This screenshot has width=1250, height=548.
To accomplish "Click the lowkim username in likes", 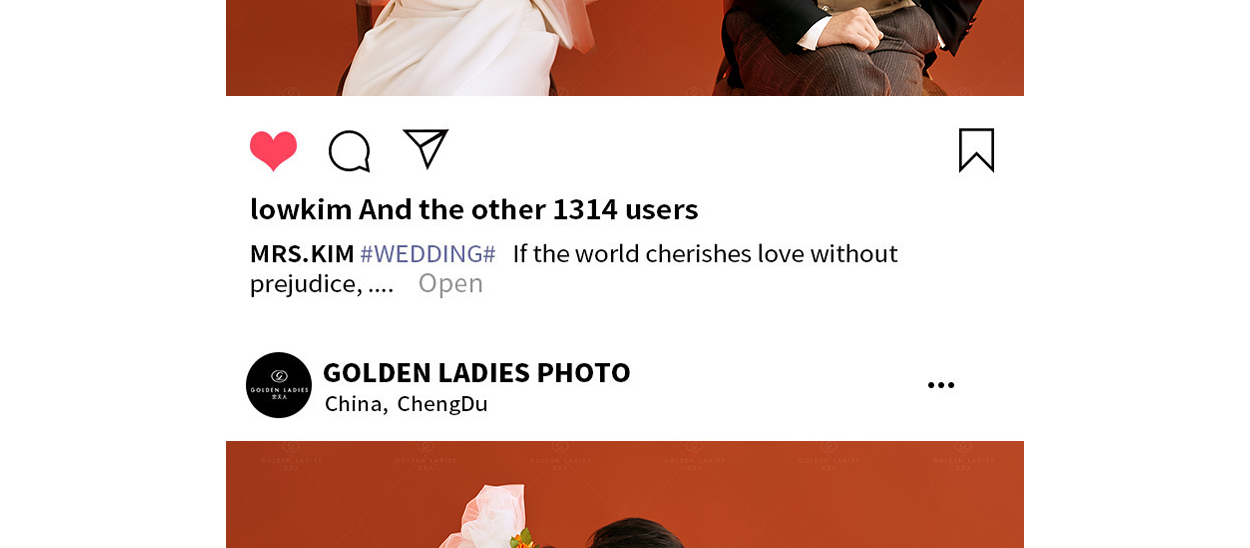I will click(301, 209).
